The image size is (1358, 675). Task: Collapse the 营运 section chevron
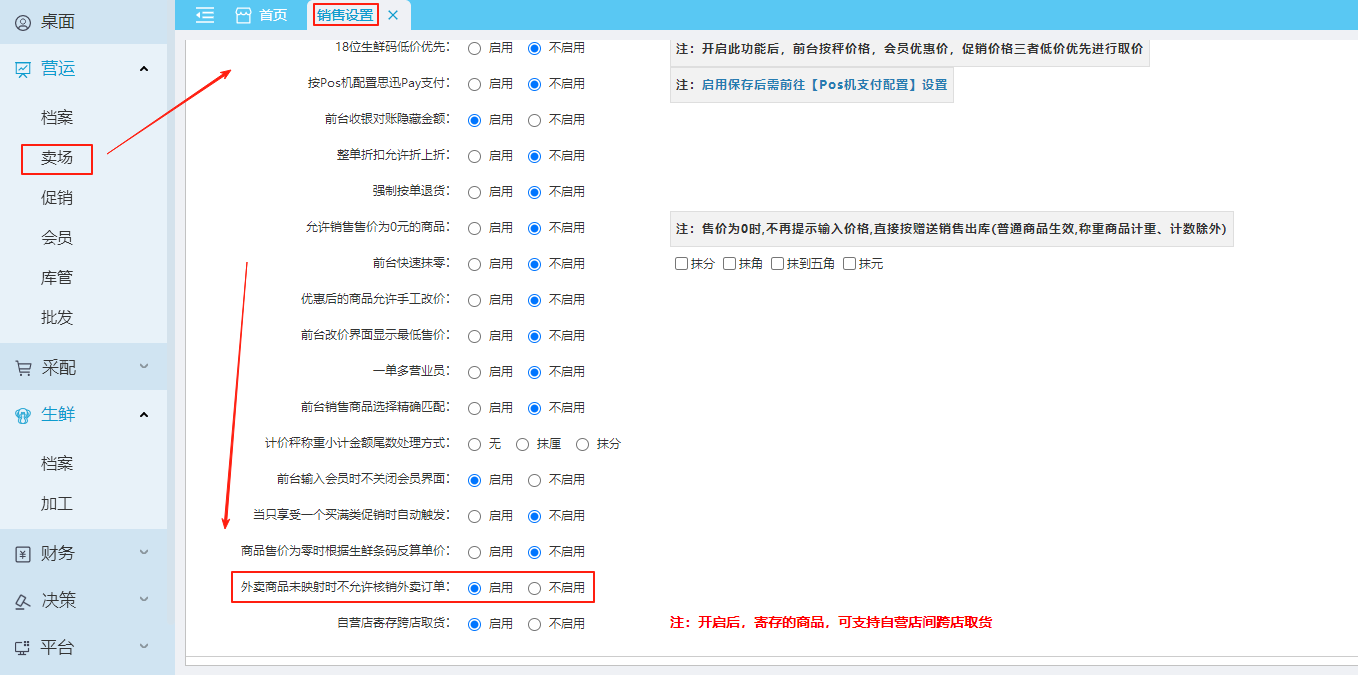pos(144,69)
